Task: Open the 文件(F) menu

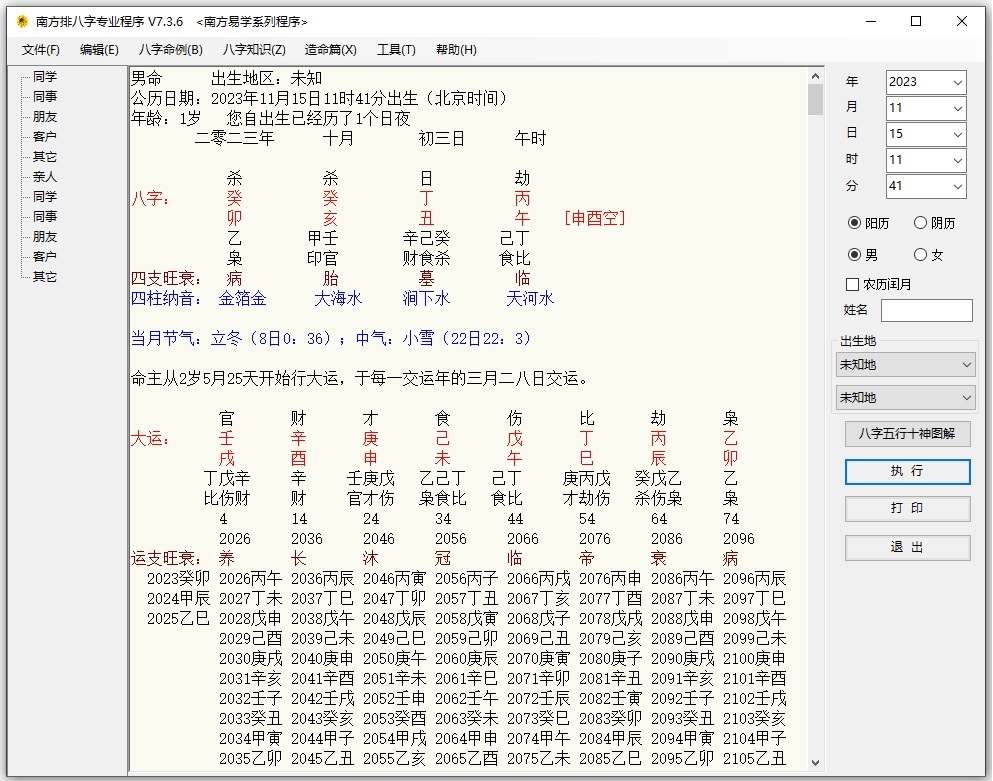Action: click(41, 50)
